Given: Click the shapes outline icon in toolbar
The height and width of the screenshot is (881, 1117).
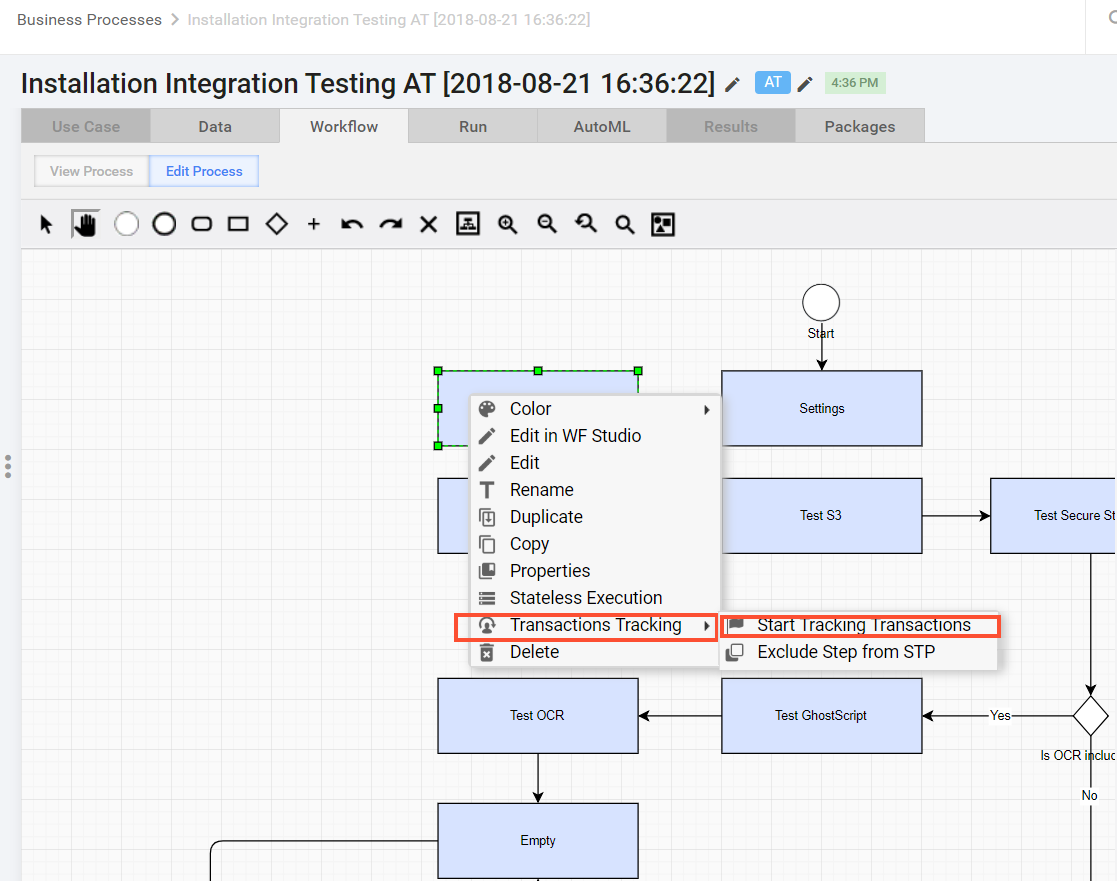Looking at the screenshot, I should pyautogui.click(x=663, y=224).
